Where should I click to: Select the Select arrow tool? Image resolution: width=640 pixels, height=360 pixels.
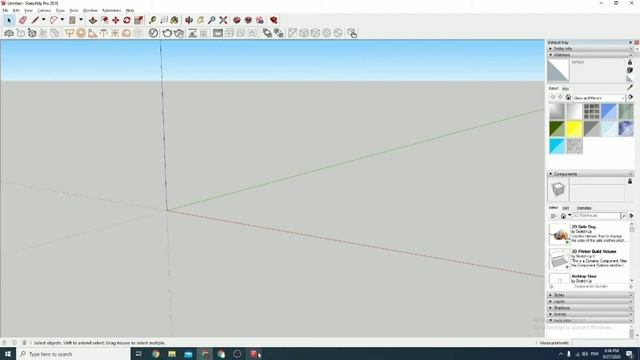pyautogui.click(x=9, y=20)
